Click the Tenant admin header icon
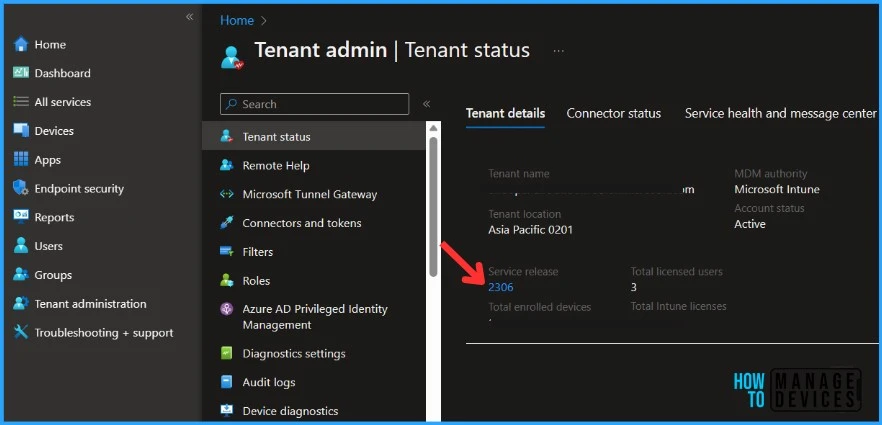 coord(232,57)
